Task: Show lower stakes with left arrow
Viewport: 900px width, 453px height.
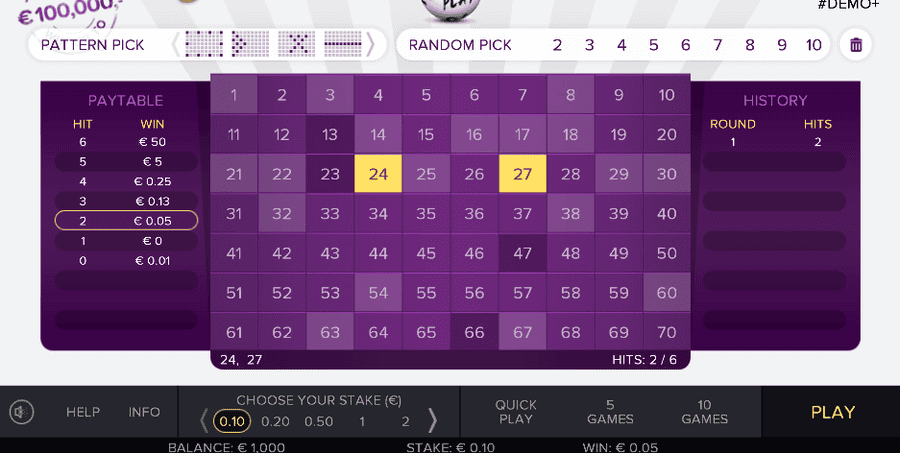Action: [x=204, y=421]
